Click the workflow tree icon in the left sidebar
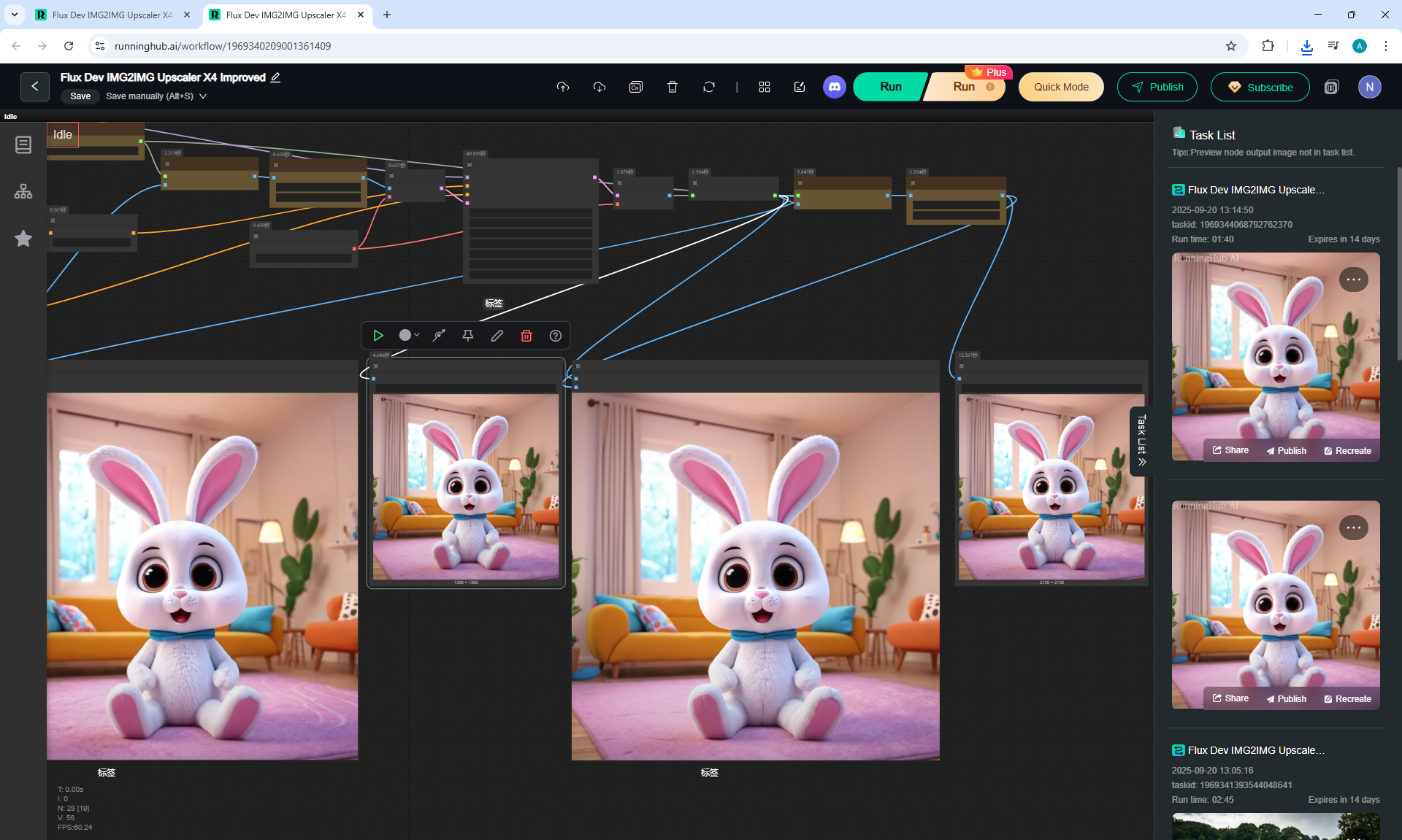1402x840 pixels. [23, 192]
